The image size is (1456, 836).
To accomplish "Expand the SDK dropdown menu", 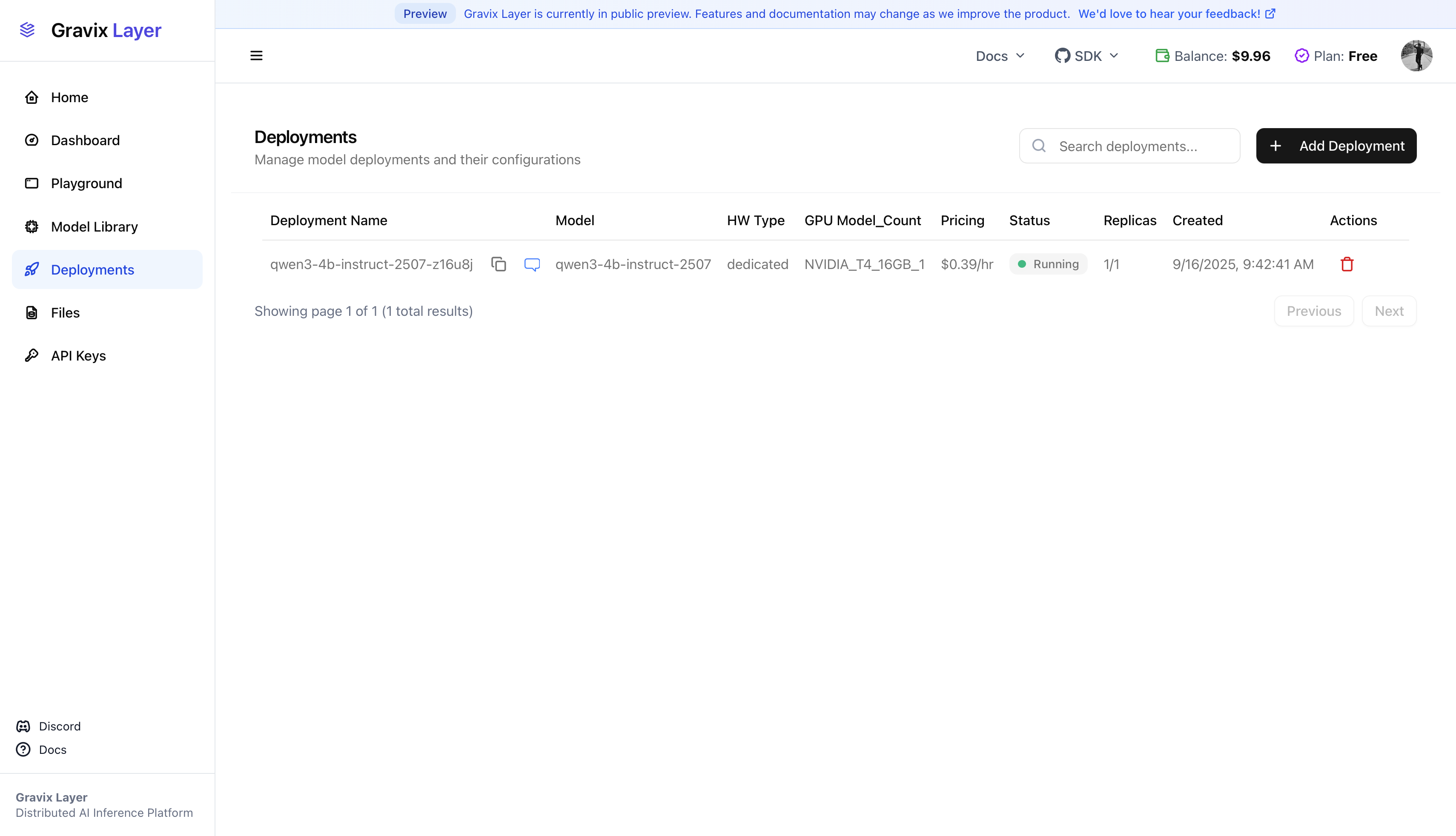I will (x=1086, y=56).
